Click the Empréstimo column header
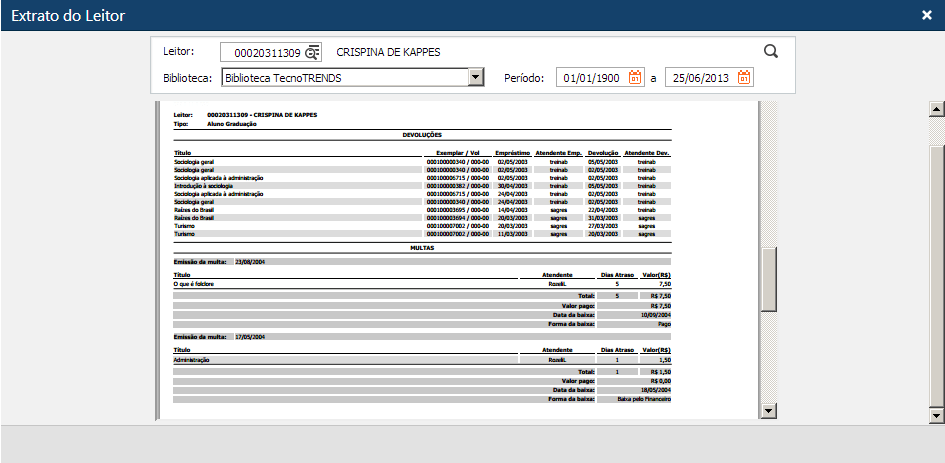The width and height of the screenshot is (945, 463). pos(512,152)
